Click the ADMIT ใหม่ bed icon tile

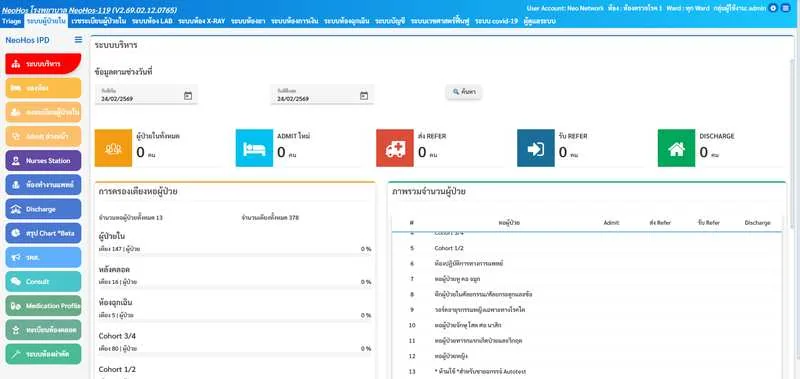click(254, 148)
